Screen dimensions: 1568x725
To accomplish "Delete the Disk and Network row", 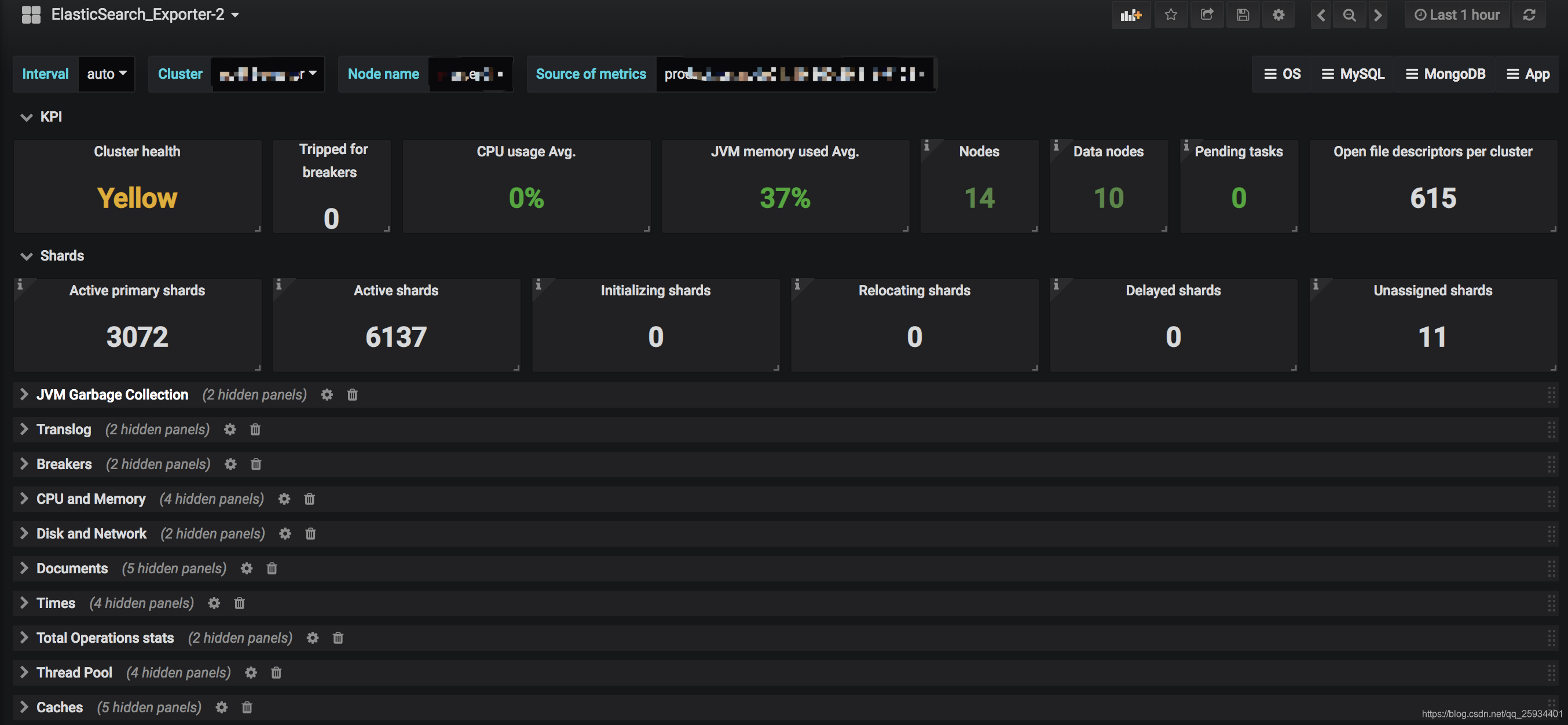I will [310, 533].
